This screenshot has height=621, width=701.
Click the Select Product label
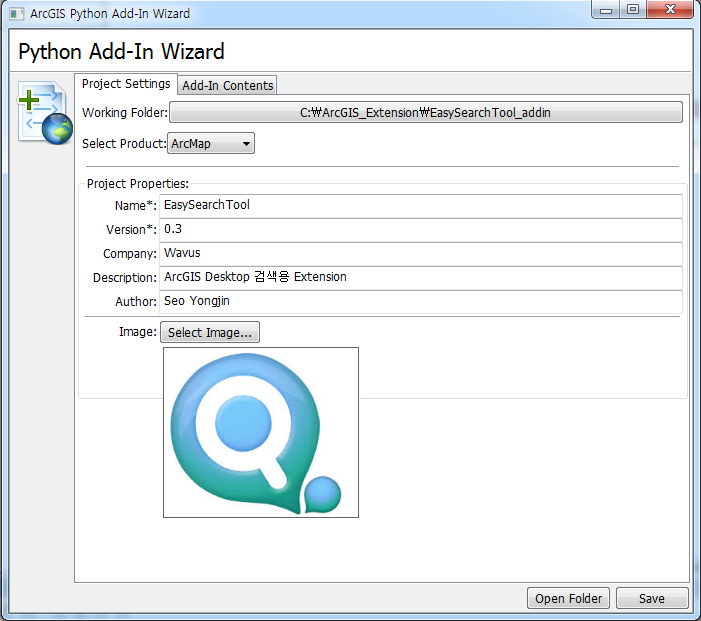coord(124,144)
